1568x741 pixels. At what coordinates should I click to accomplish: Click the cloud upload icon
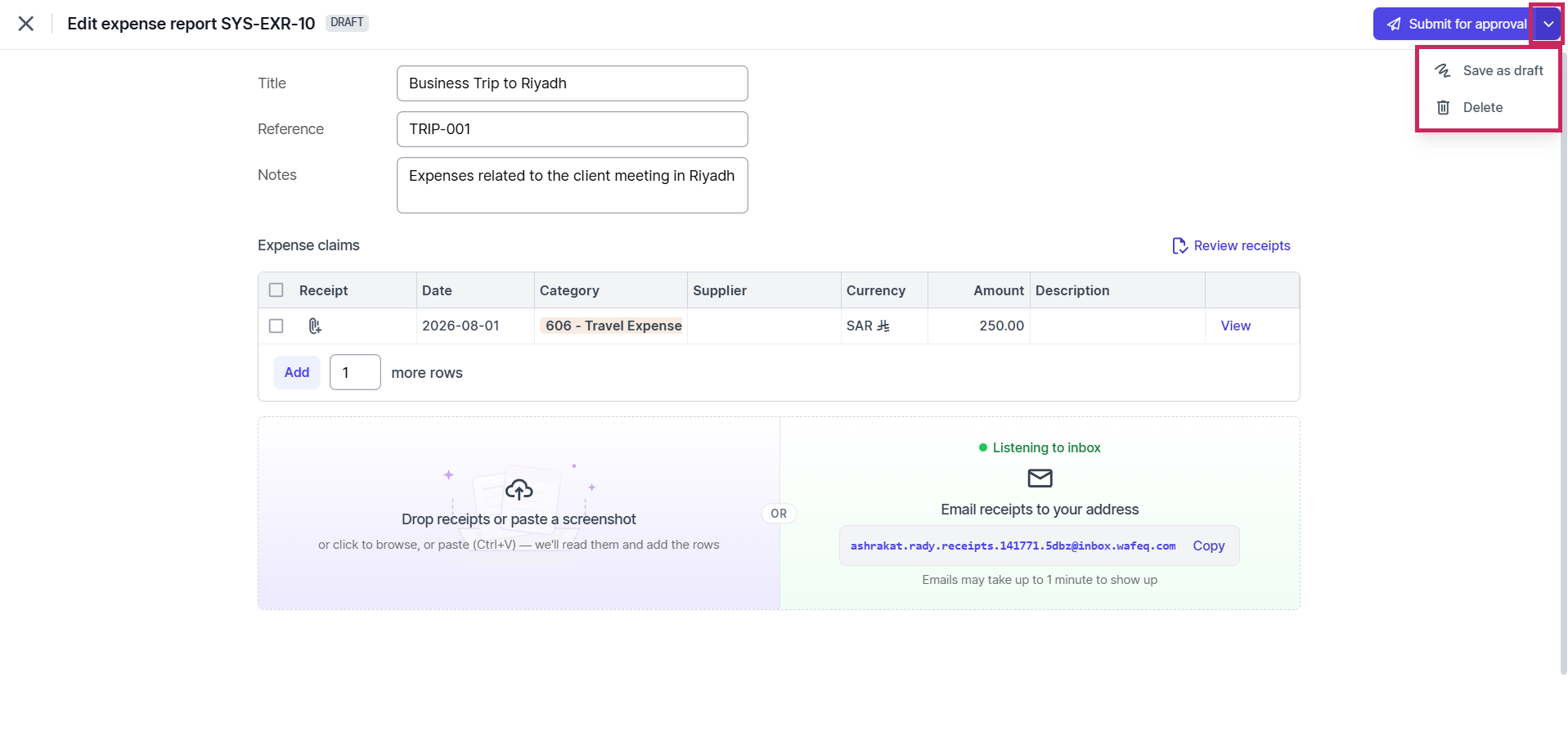[519, 489]
